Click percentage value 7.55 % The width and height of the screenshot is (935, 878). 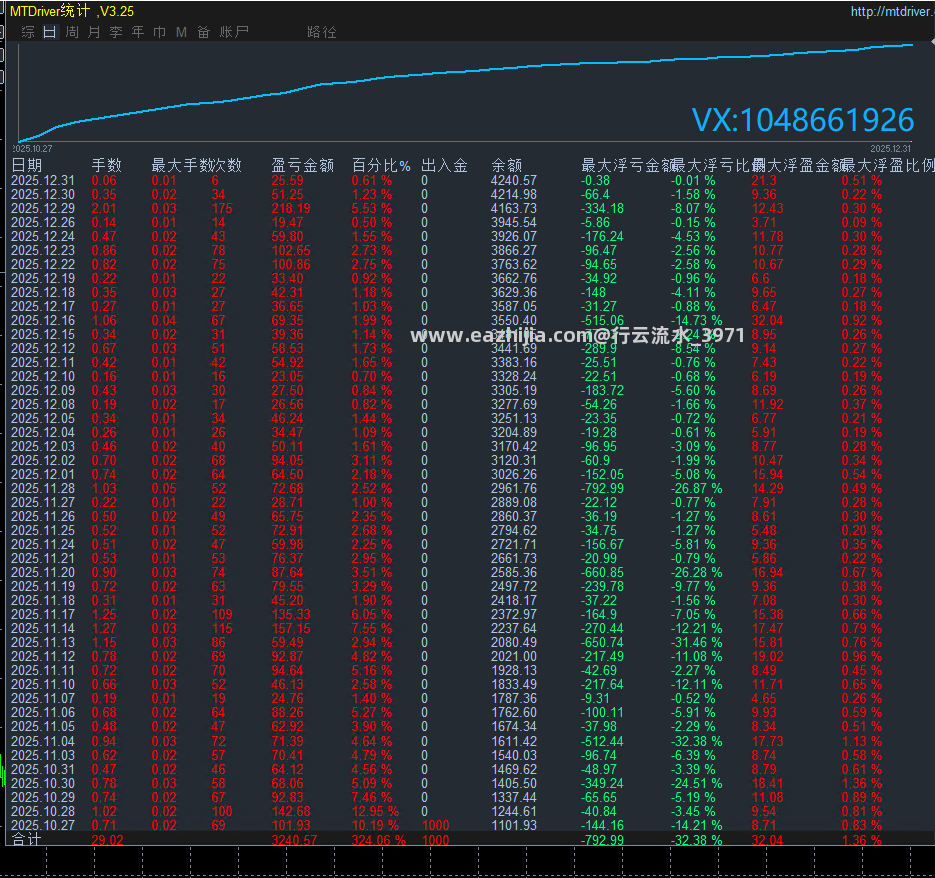371,629
